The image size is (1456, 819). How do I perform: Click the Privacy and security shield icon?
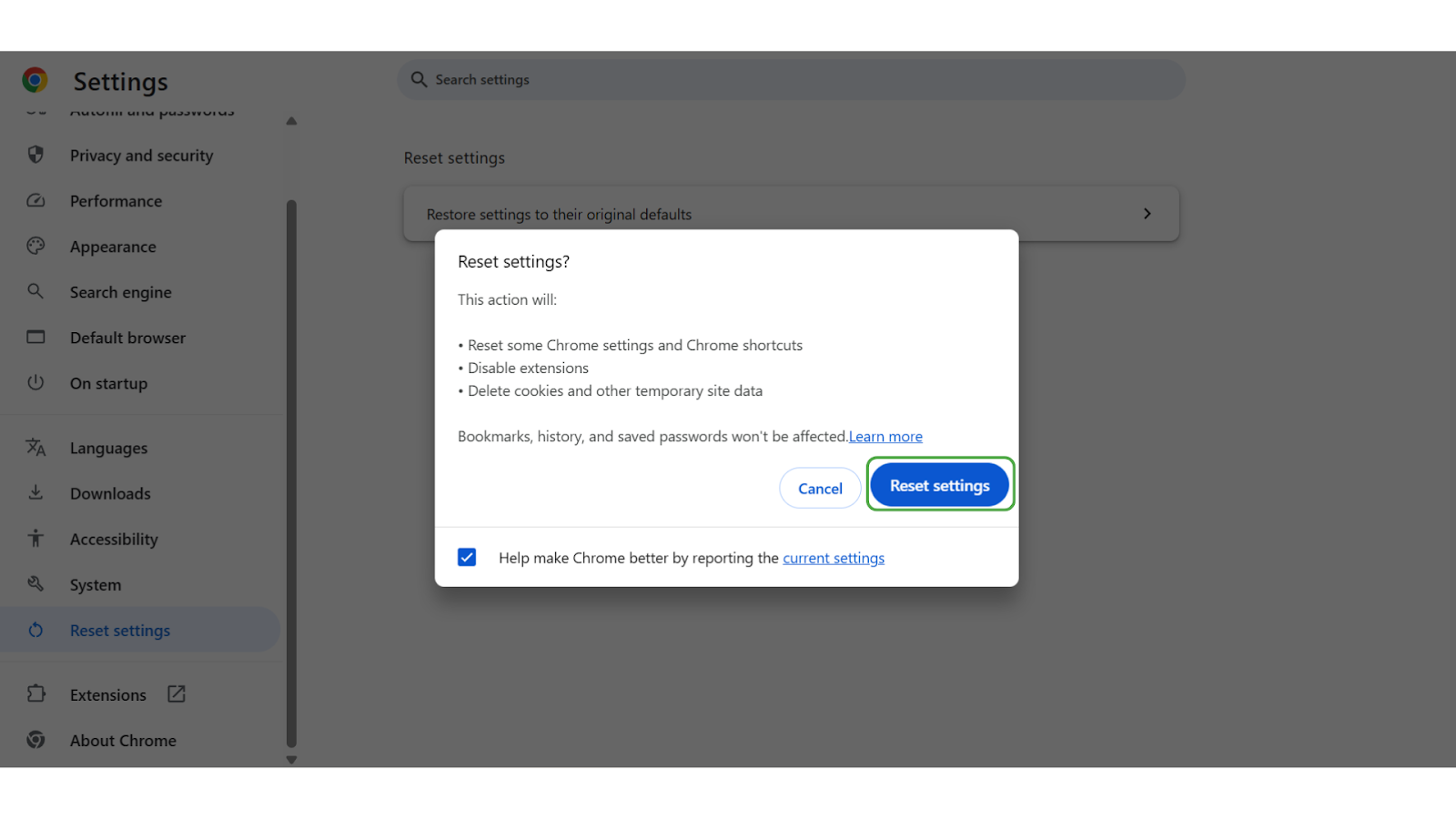[x=35, y=155]
